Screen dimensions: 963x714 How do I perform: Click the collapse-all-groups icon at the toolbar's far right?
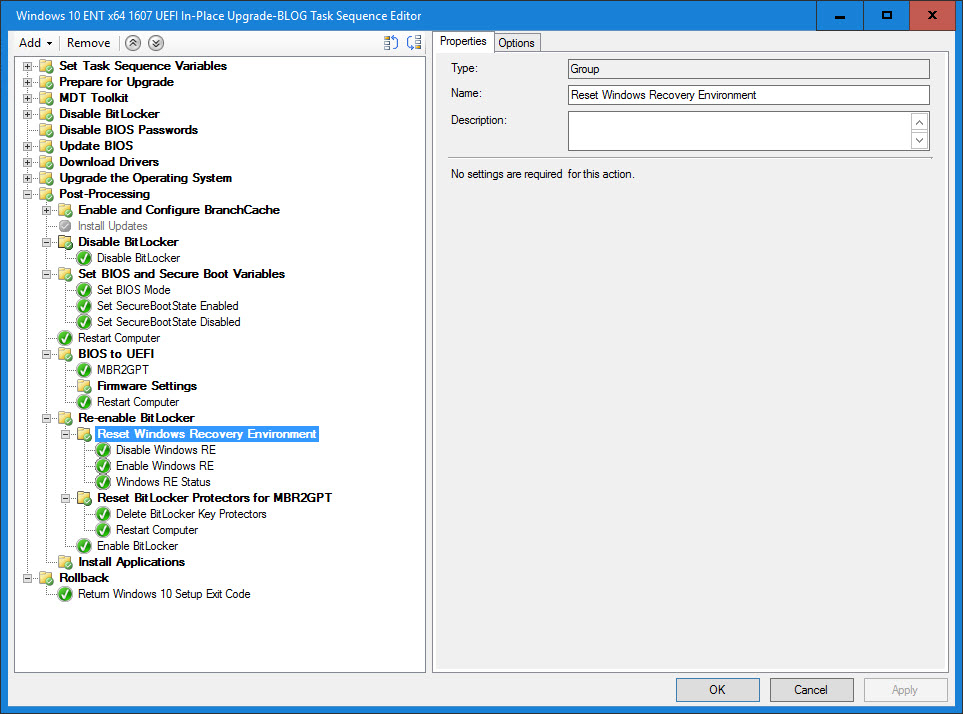pyautogui.click(x=414, y=43)
